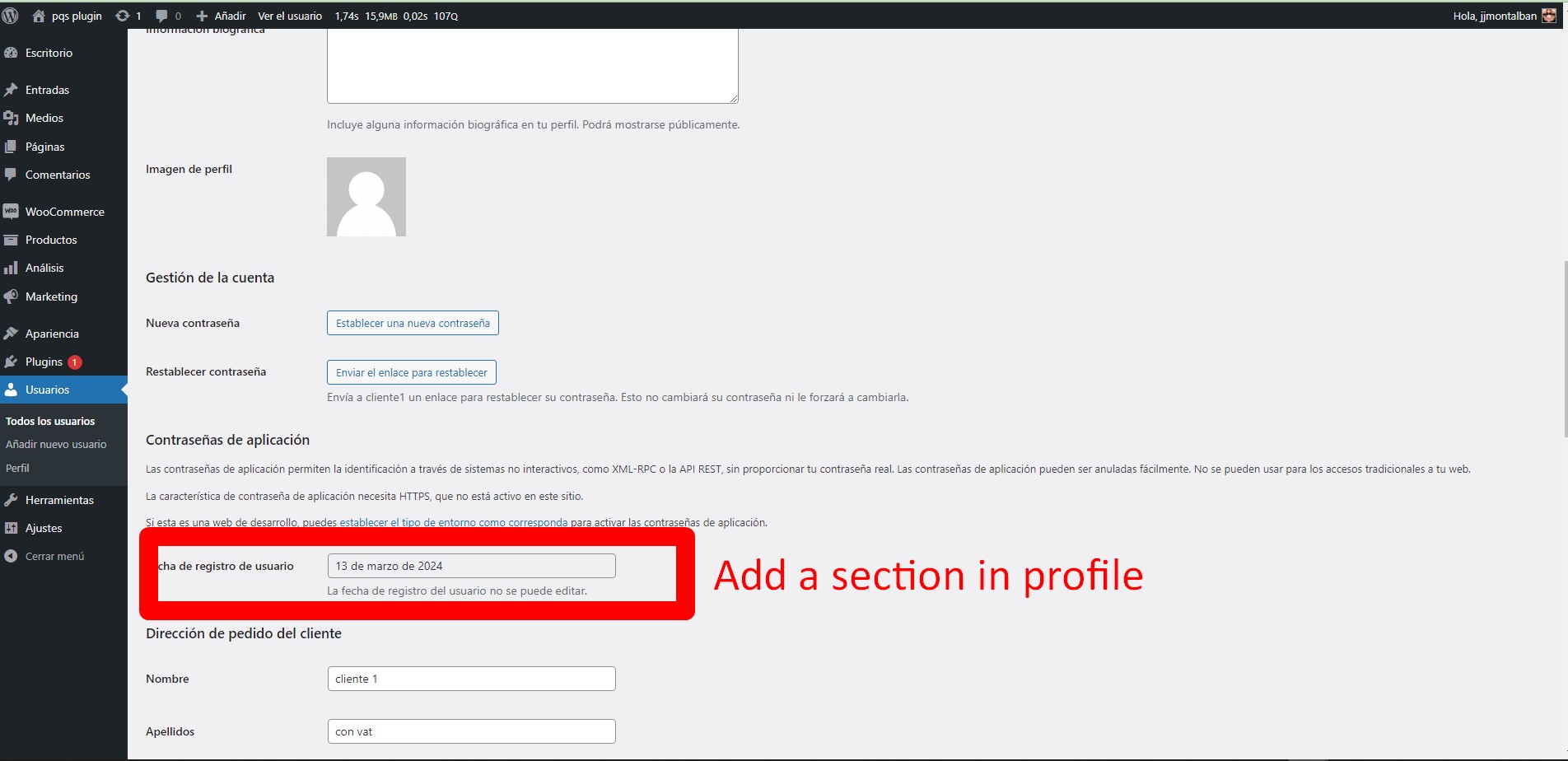This screenshot has width=1568, height=761.
Task: Open the Añadir new content menu
Action: coord(222,16)
